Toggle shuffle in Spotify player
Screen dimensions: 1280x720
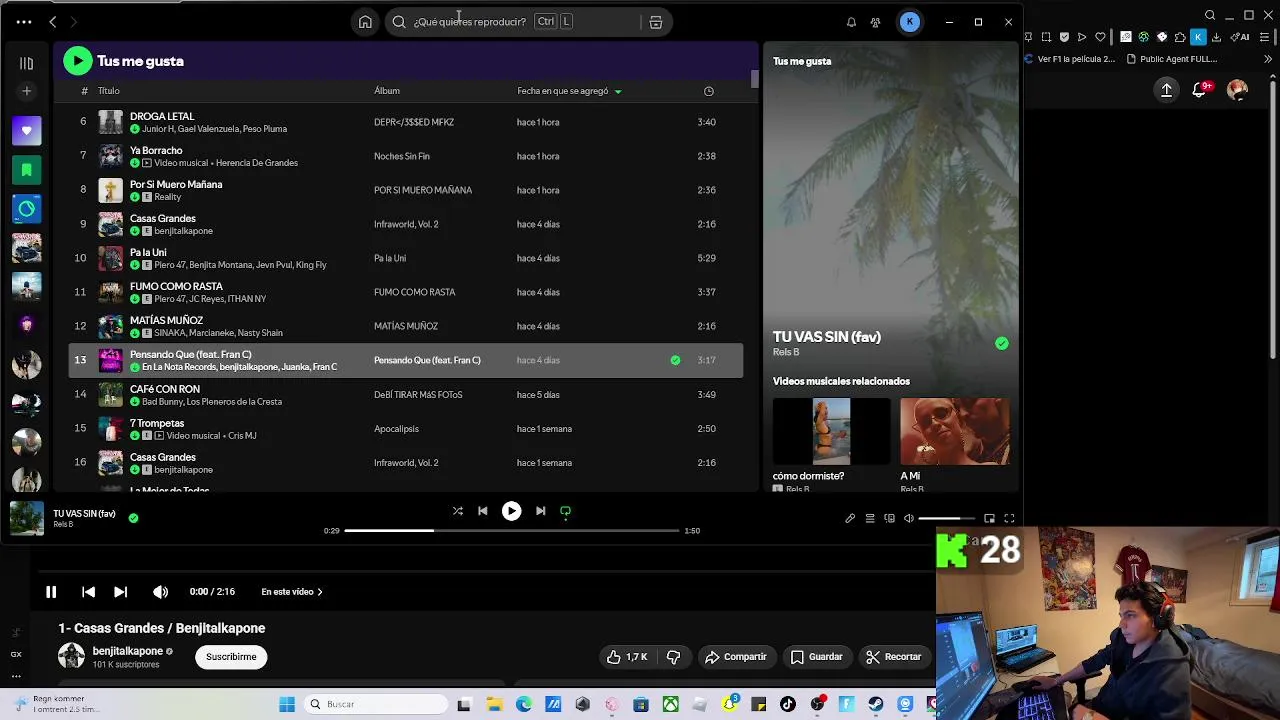coord(457,511)
